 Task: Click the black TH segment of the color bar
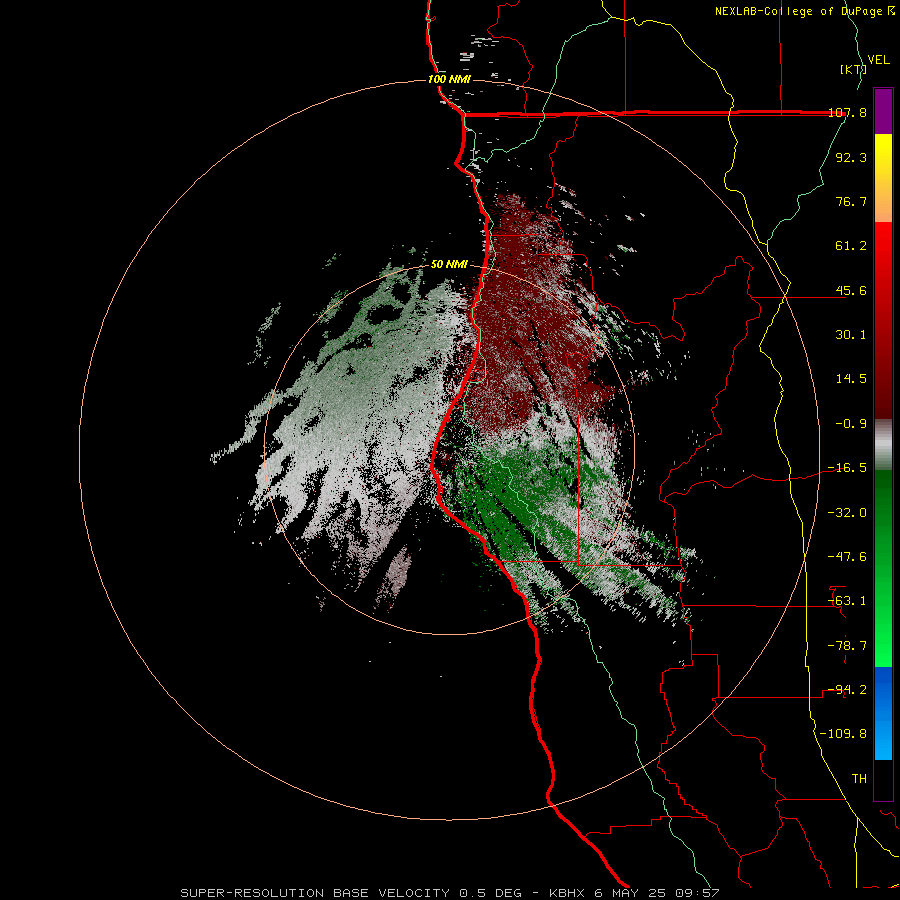[x=883, y=780]
